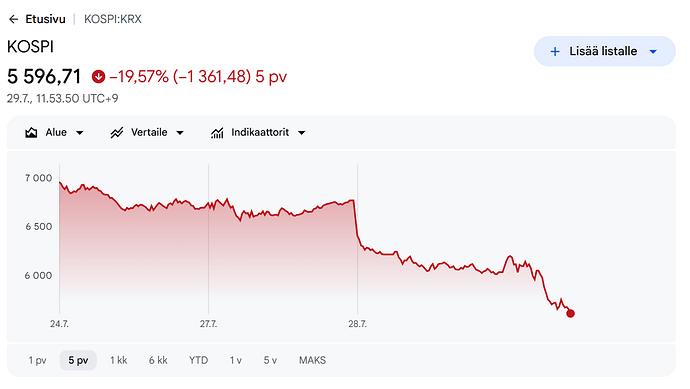
Task: Expand the Alue chart type dropdown arrow
Action: click(80, 133)
